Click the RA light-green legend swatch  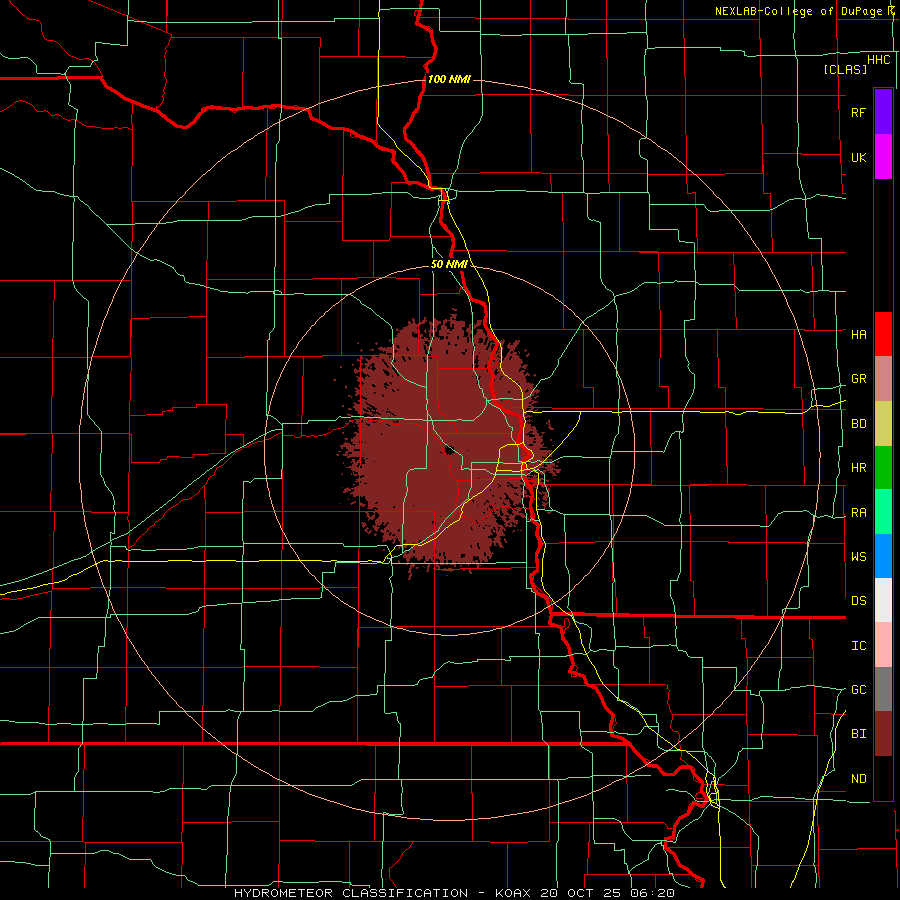pos(883,512)
